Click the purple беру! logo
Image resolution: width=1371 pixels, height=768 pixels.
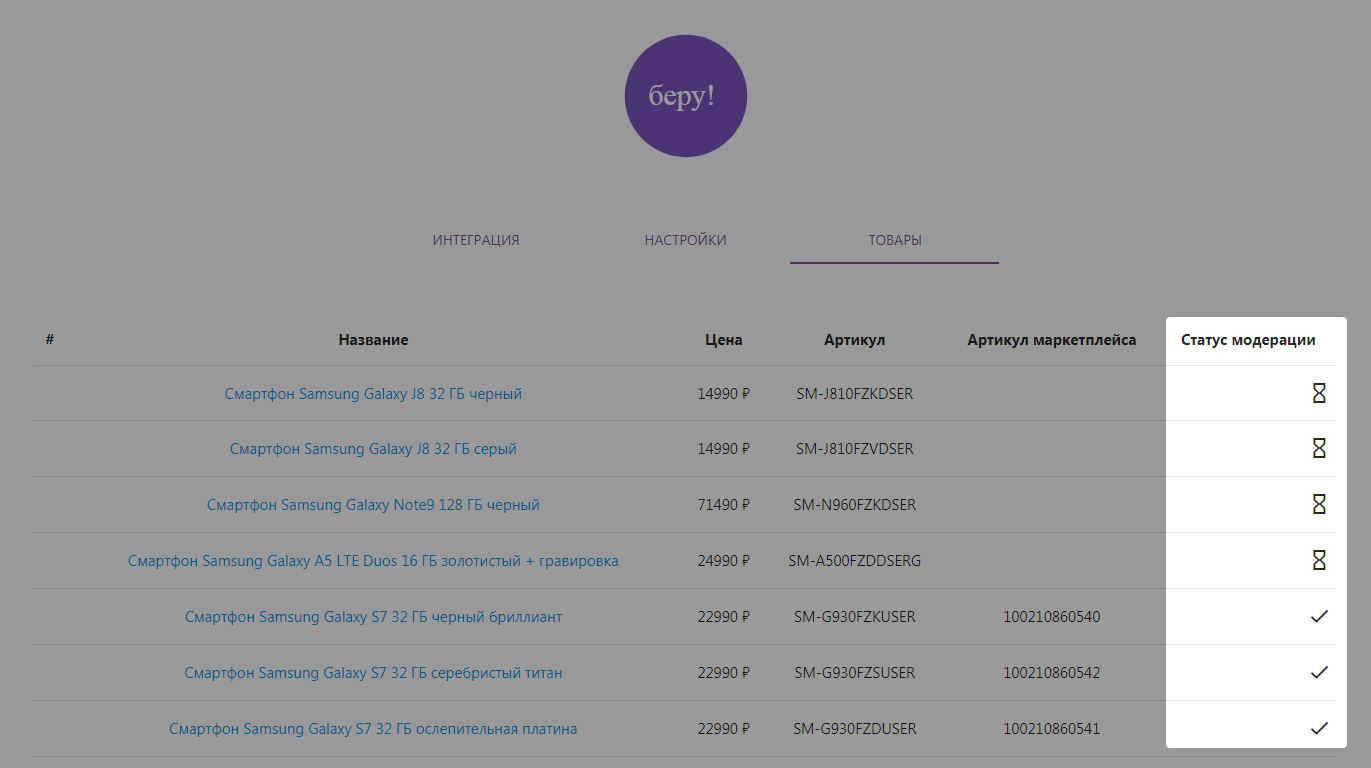coord(685,96)
